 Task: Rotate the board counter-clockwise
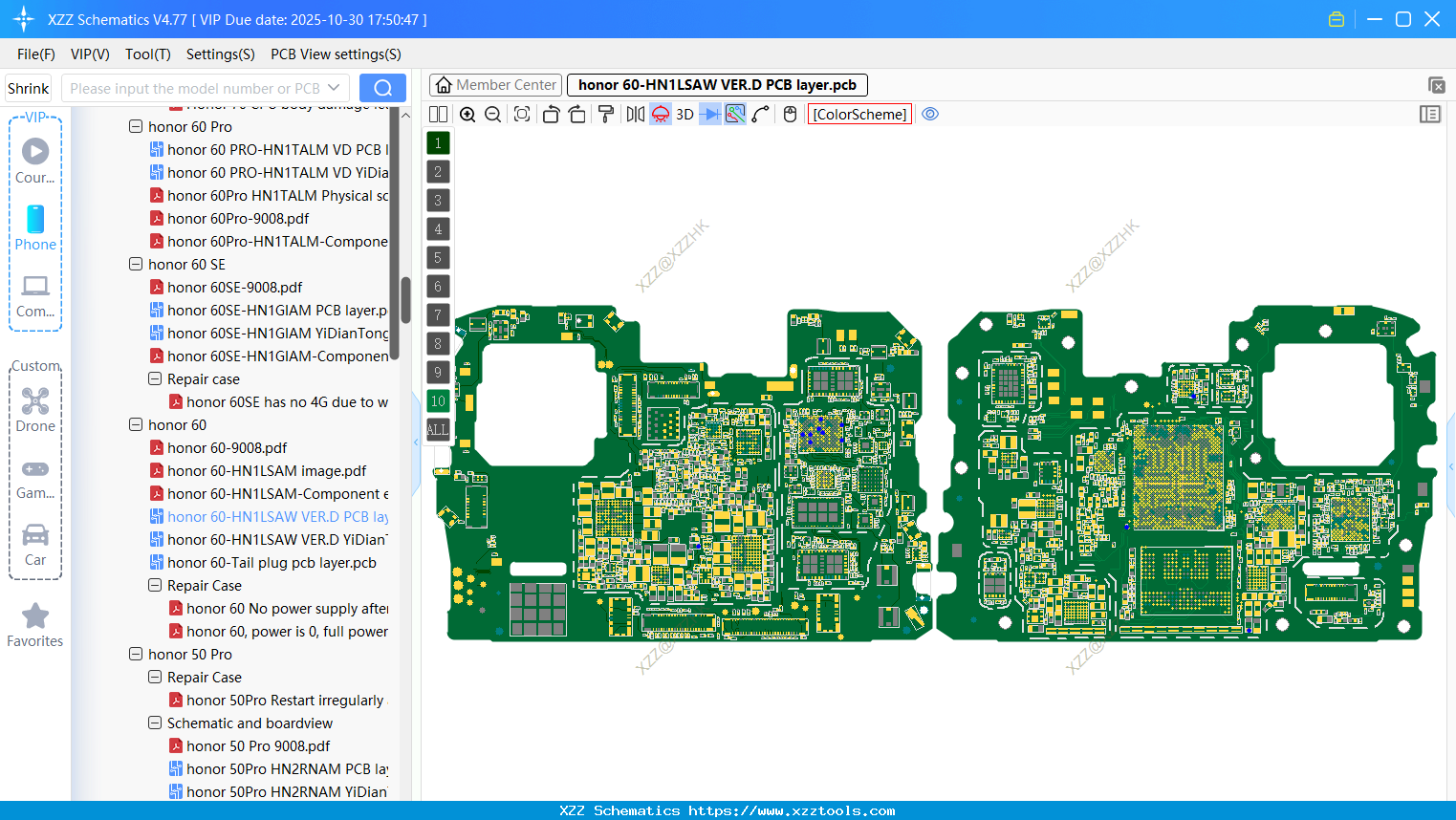point(551,115)
